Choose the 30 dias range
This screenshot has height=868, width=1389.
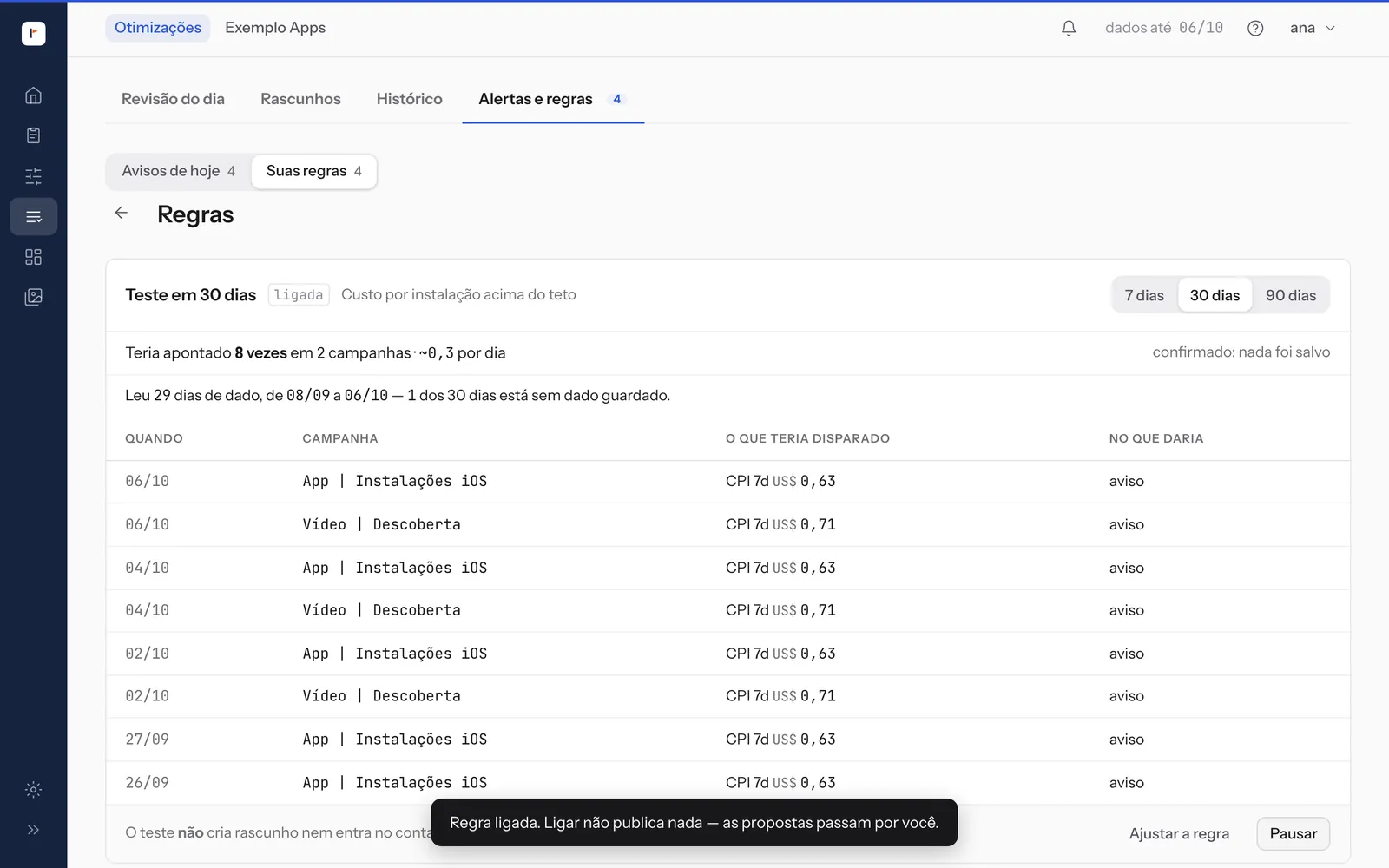pyautogui.click(x=1215, y=295)
